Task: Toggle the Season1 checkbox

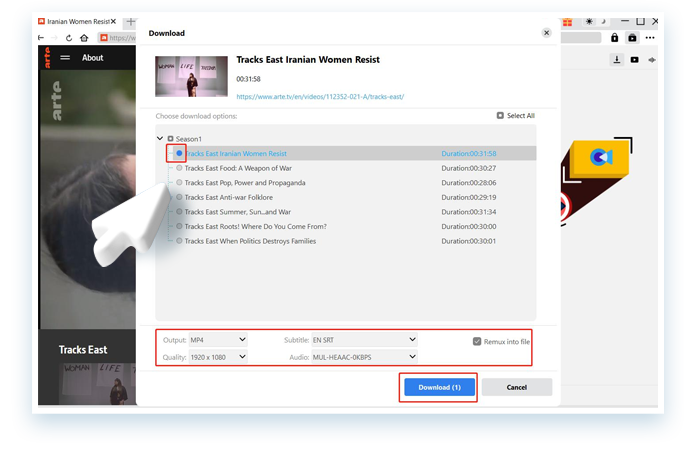Action: 171,139
